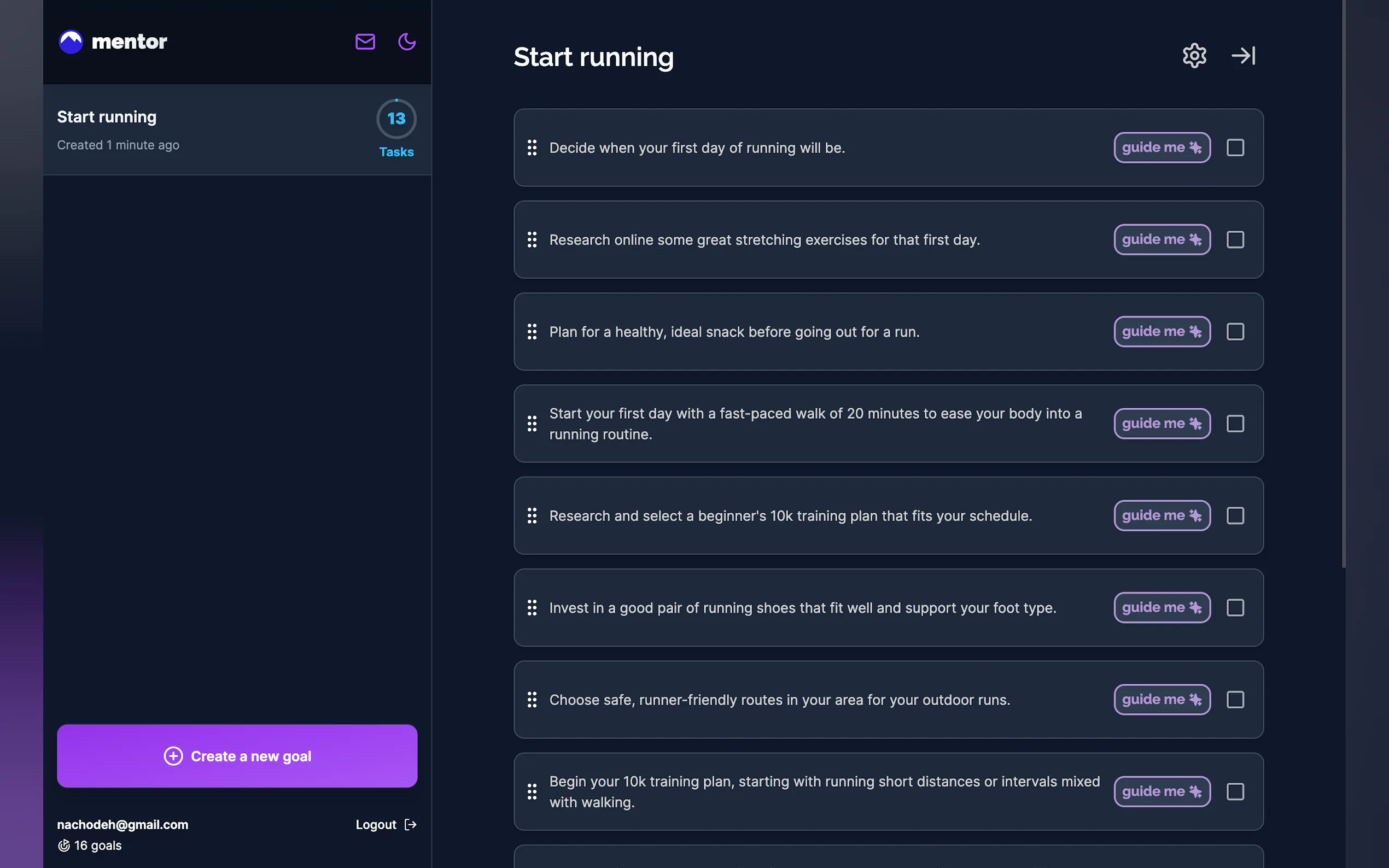Collapse the panel with the arrow-to-bar icon
The image size is (1389, 868).
[x=1243, y=56]
